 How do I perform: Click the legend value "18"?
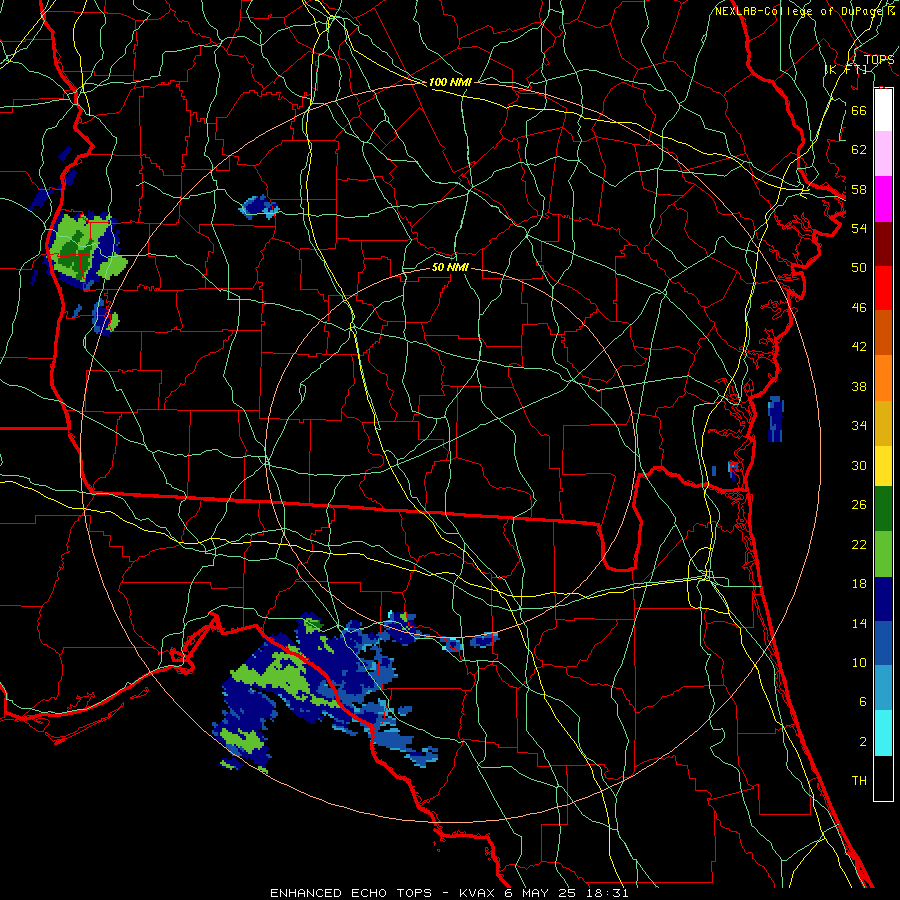tap(859, 583)
